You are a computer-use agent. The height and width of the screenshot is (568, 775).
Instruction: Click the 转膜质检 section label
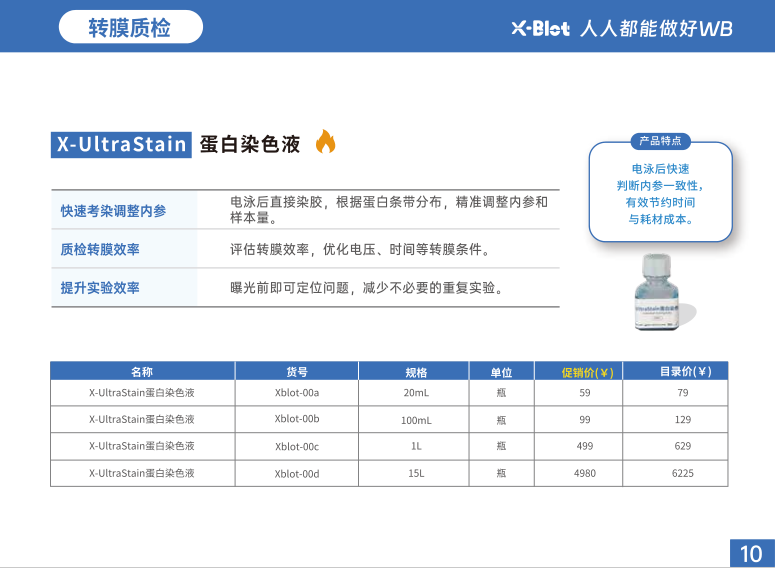130,27
